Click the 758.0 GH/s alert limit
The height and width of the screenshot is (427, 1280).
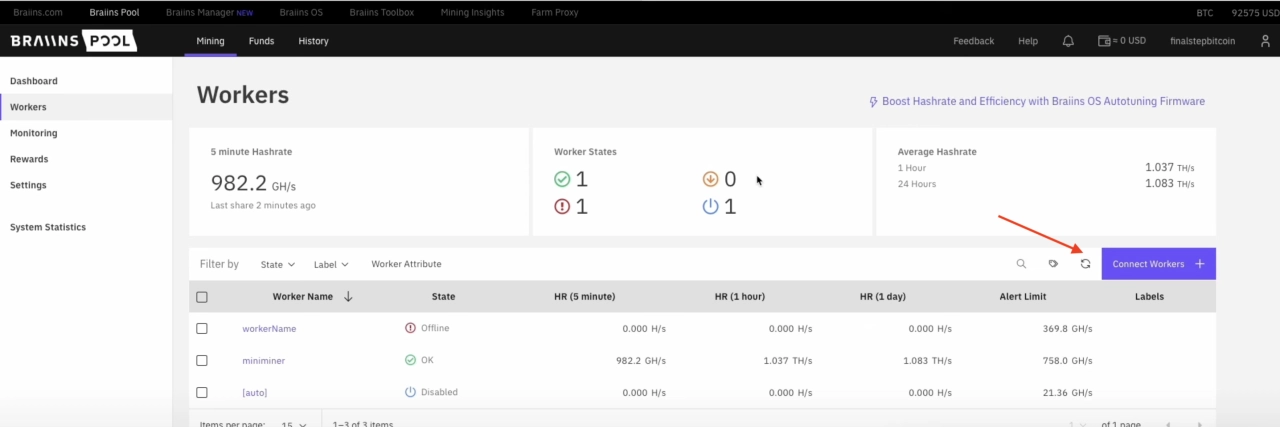point(1067,361)
